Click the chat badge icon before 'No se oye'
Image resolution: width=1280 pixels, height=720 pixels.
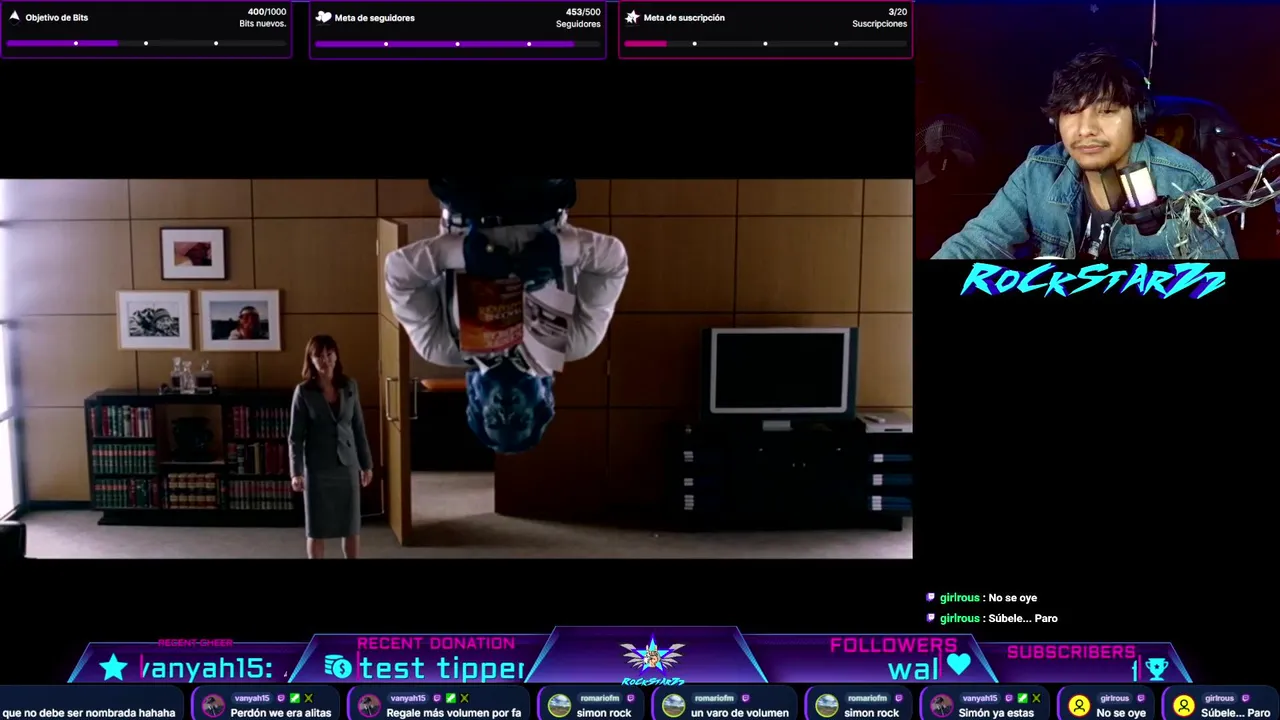coord(931,598)
